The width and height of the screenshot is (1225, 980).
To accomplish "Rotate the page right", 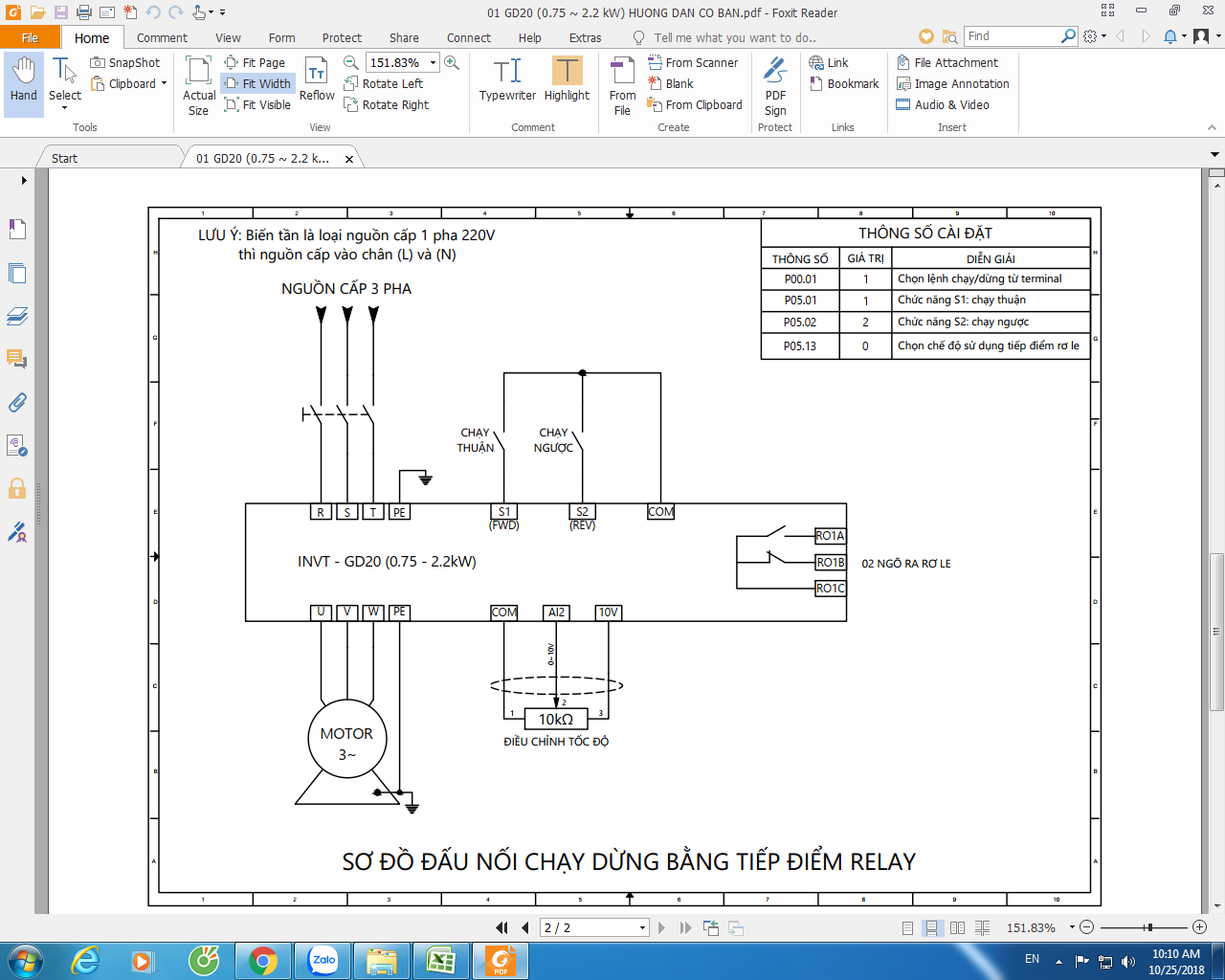I will coord(386,104).
